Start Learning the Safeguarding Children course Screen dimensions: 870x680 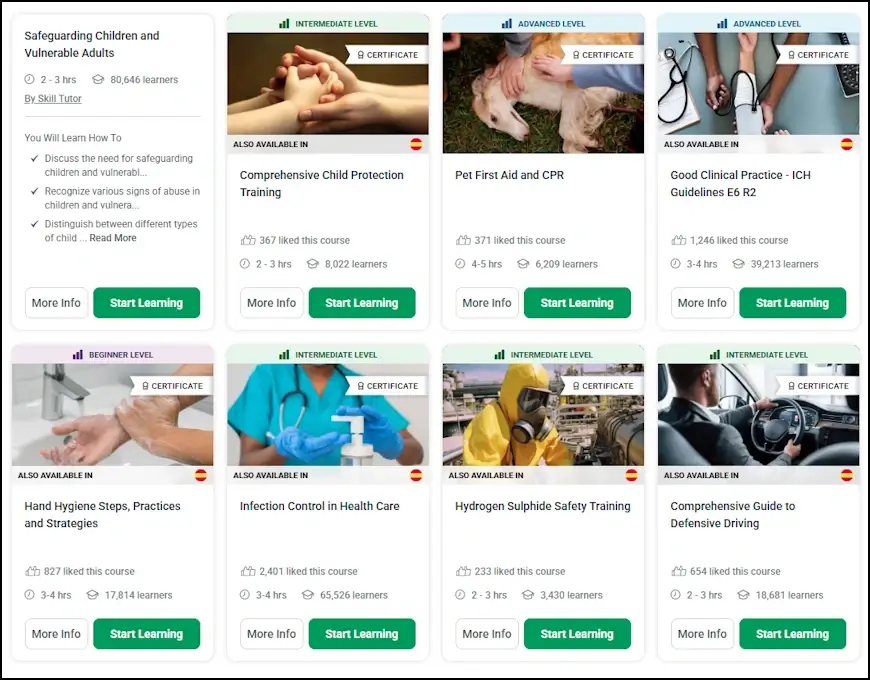click(146, 303)
